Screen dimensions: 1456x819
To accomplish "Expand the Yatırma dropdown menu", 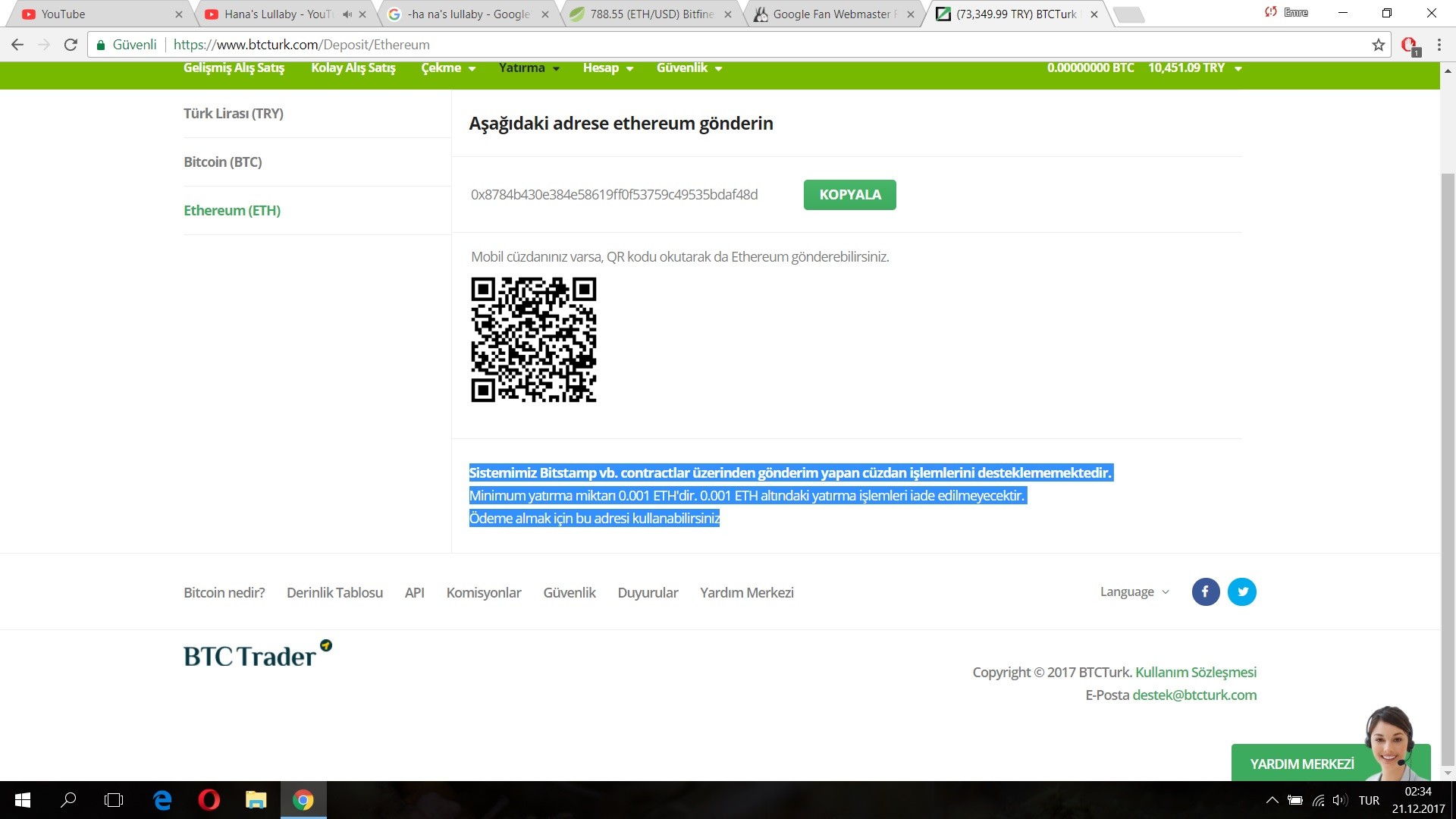I will tap(529, 67).
